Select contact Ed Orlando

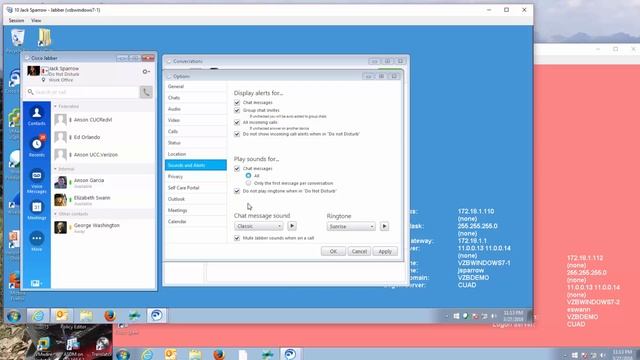click(104, 138)
